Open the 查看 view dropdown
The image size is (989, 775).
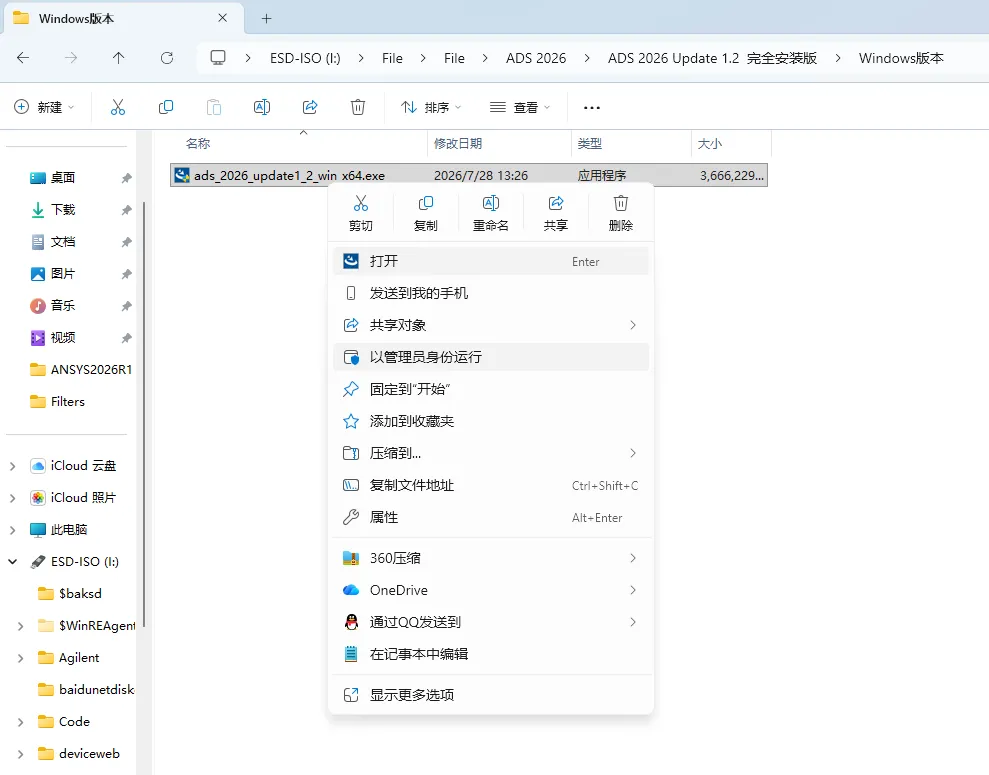click(x=520, y=107)
